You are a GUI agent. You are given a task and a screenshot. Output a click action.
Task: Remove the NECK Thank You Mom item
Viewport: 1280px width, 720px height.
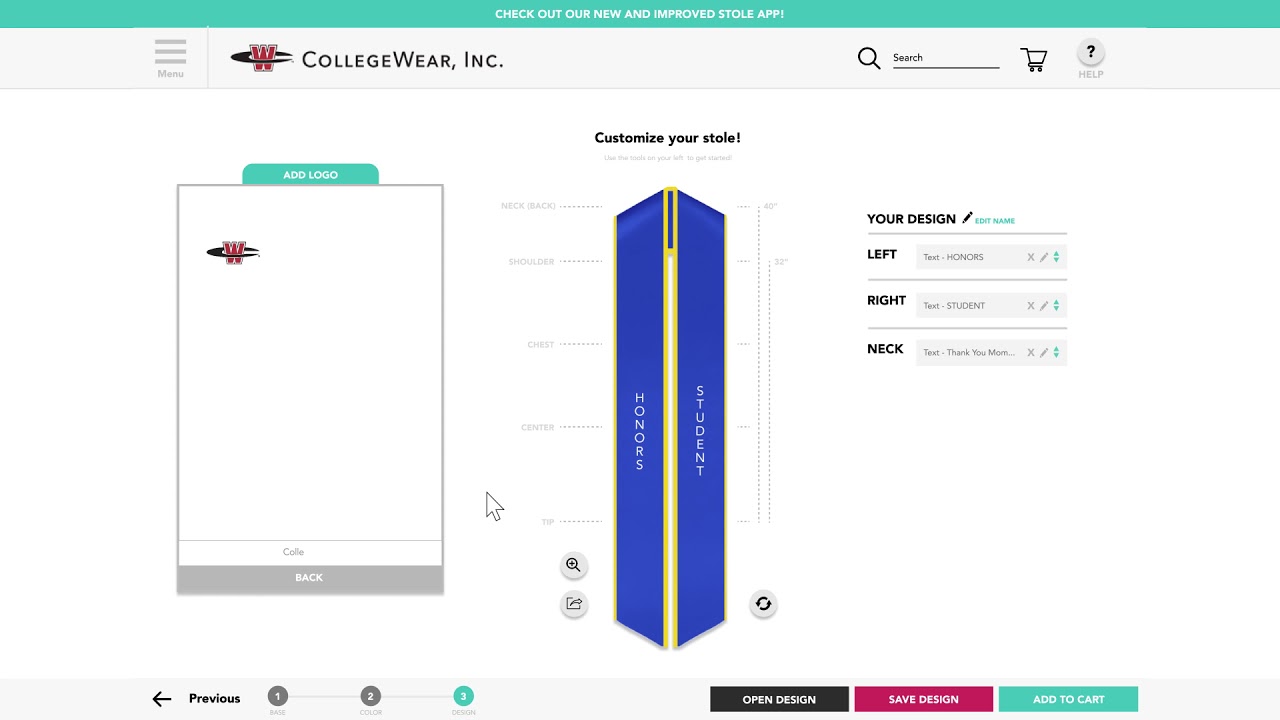click(1031, 352)
